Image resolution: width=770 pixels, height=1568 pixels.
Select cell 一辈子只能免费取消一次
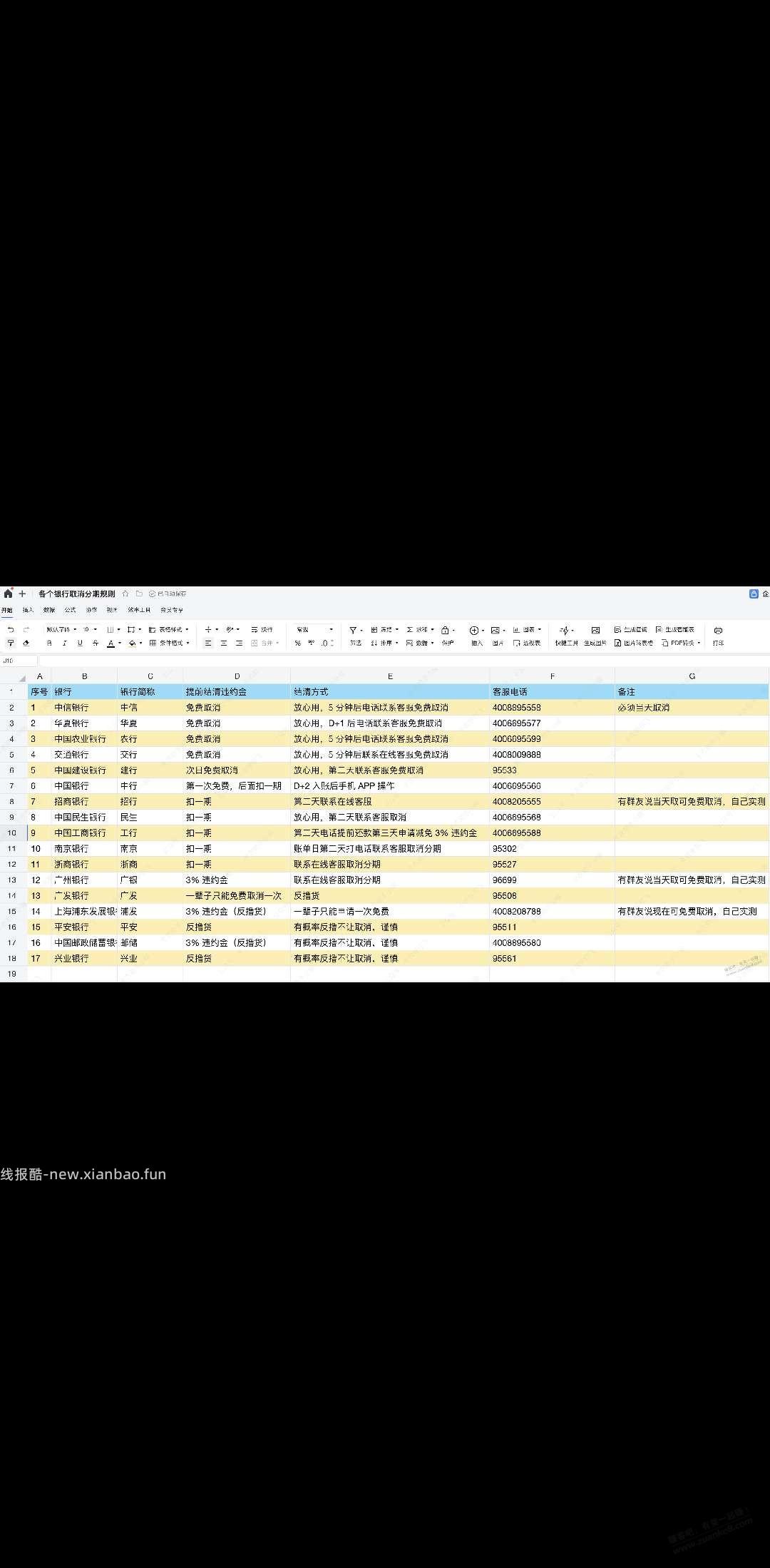tap(237, 896)
